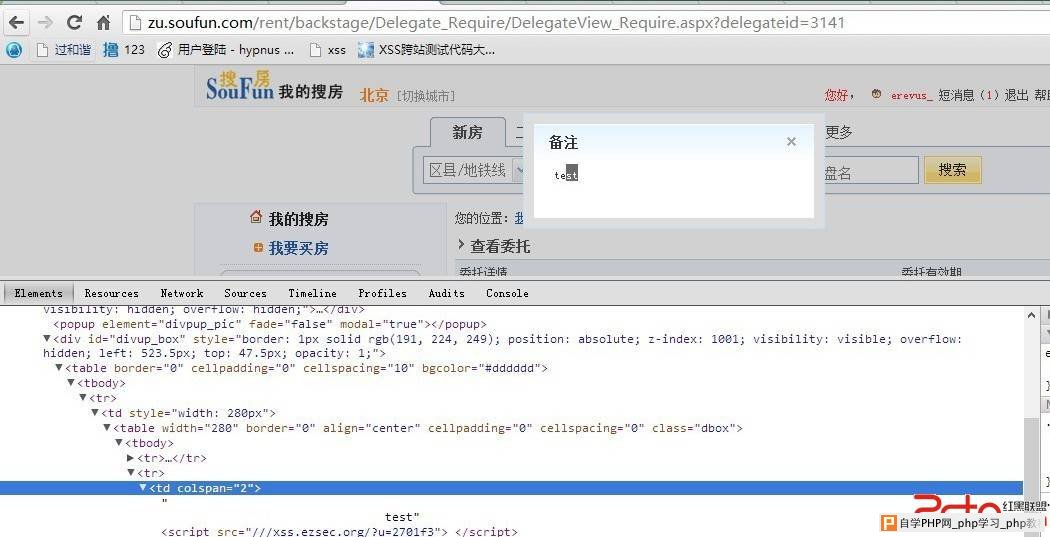Open the xss bookmark

328,50
